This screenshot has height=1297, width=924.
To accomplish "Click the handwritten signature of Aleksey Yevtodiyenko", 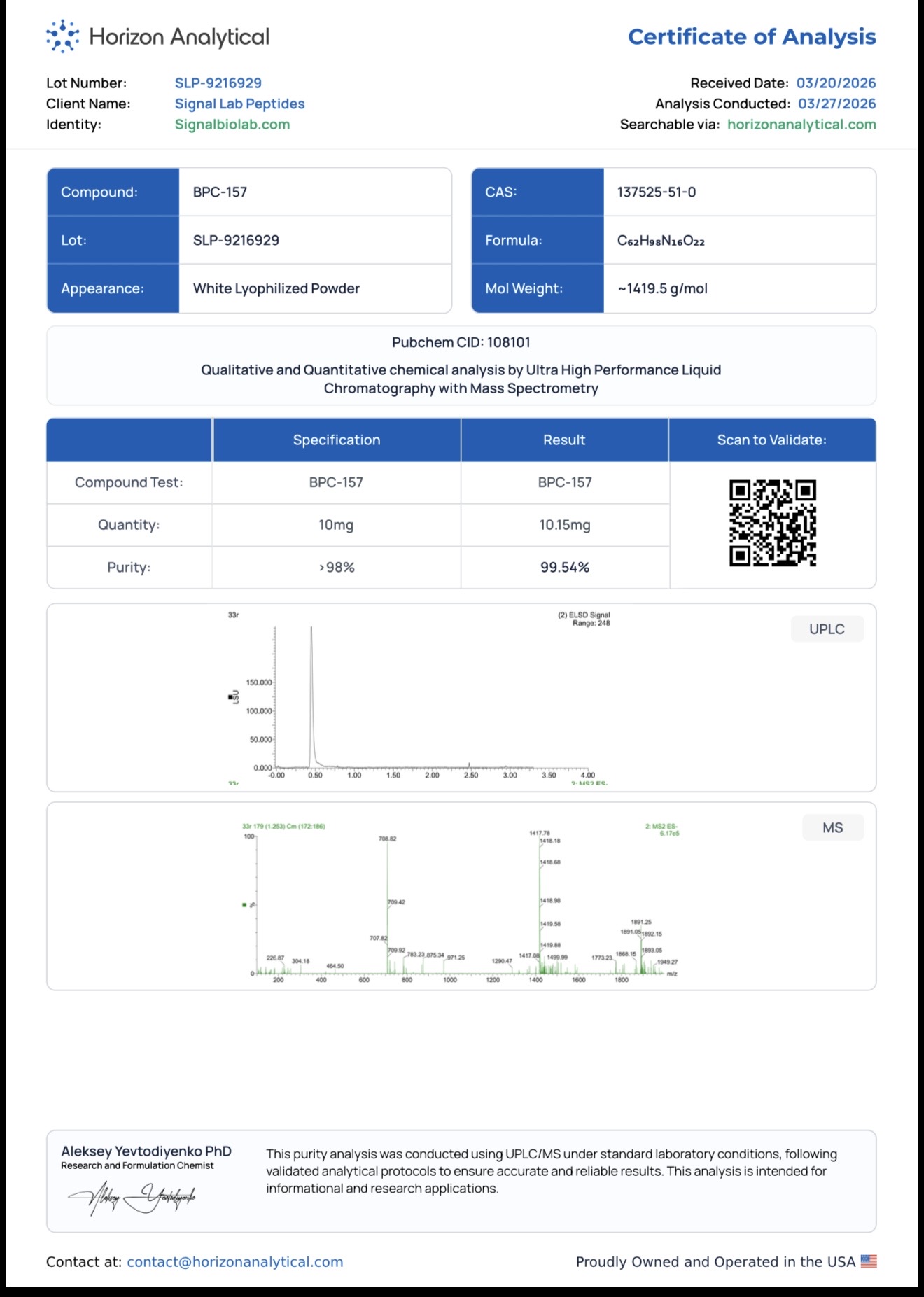I will [x=132, y=1198].
